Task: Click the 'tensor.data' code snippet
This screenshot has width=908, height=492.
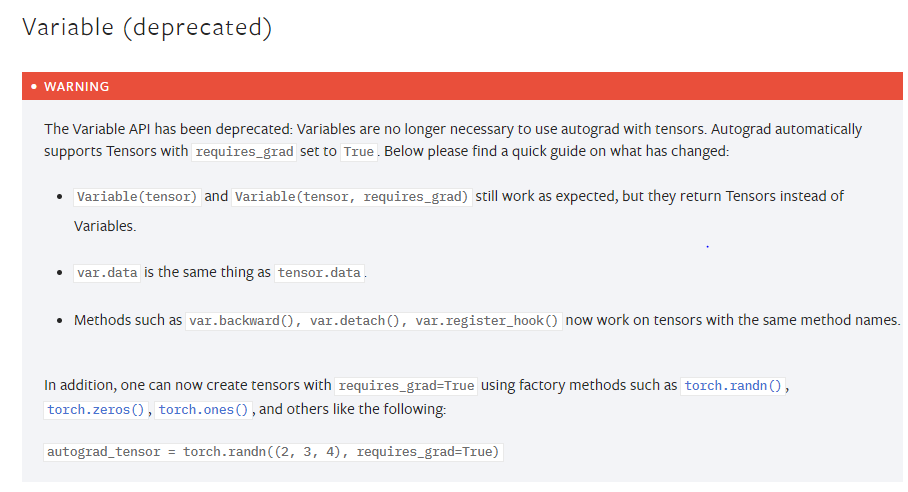Action: click(x=321, y=273)
